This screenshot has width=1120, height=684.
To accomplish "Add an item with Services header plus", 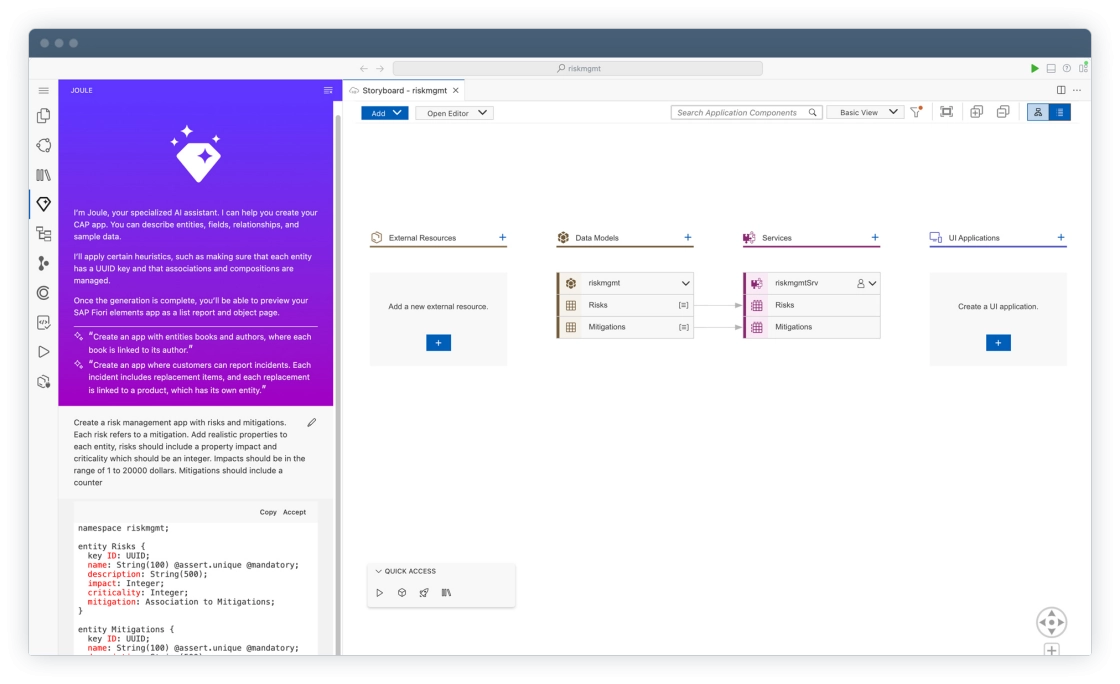I will click(x=875, y=238).
